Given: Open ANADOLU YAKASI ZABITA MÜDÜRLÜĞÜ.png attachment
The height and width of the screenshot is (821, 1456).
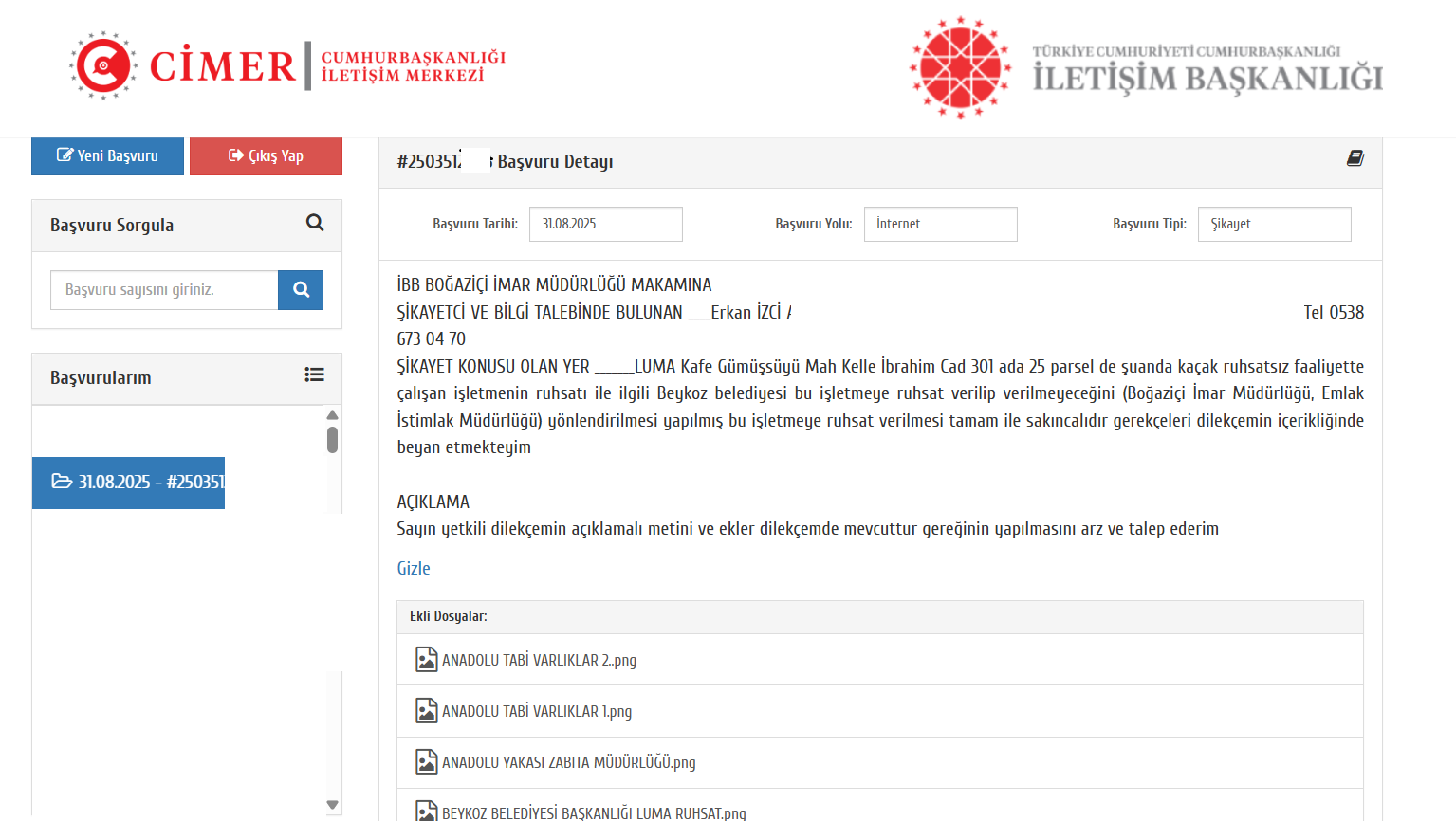Looking at the screenshot, I should (x=569, y=762).
